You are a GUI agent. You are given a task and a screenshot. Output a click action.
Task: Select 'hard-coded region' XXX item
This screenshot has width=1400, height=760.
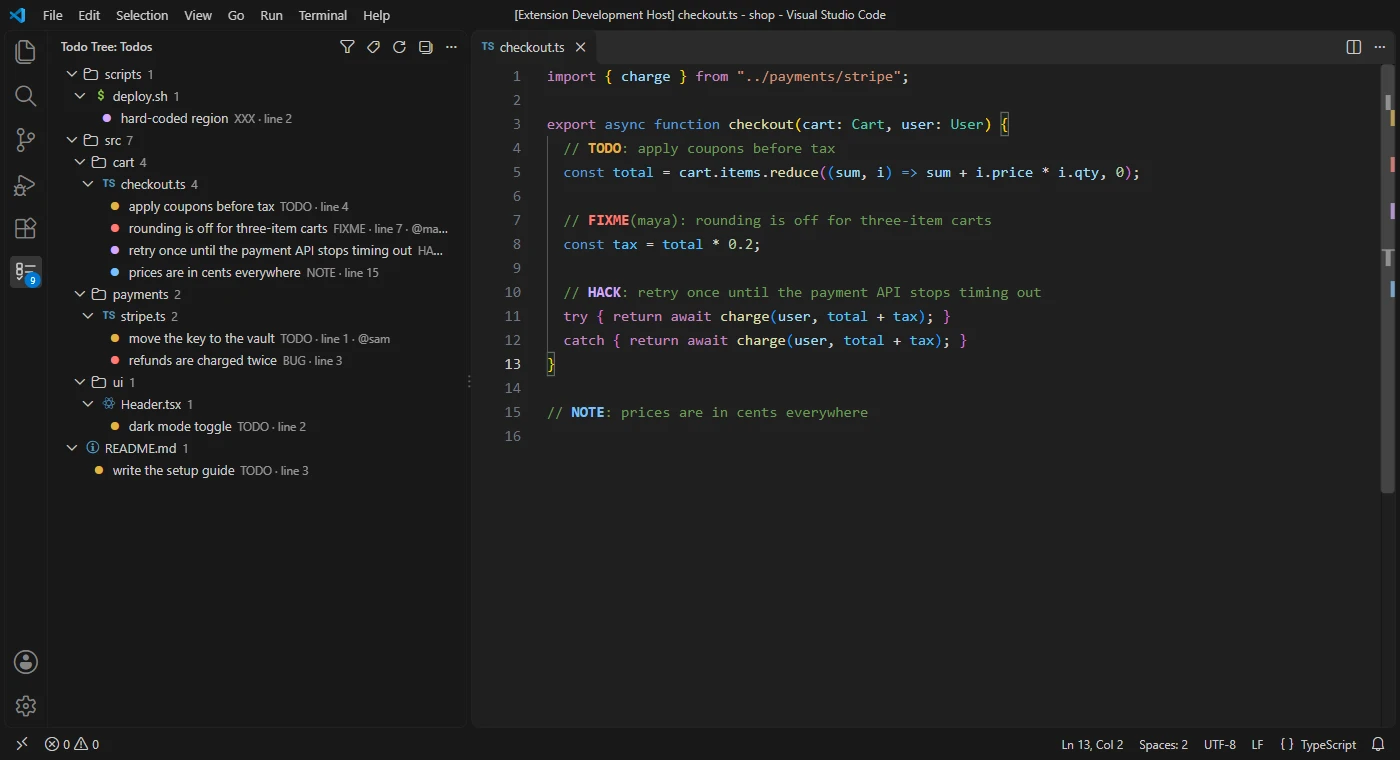(x=258, y=118)
